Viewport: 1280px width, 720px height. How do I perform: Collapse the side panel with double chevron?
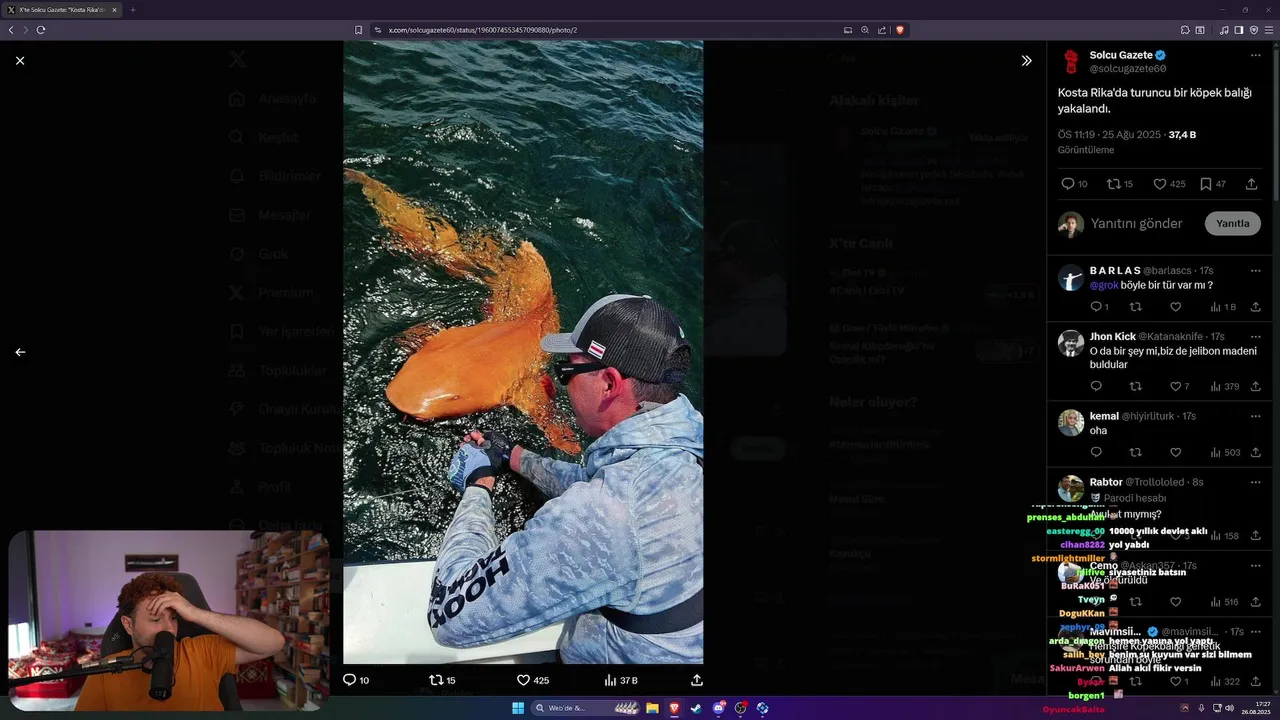pos(1026,61)
